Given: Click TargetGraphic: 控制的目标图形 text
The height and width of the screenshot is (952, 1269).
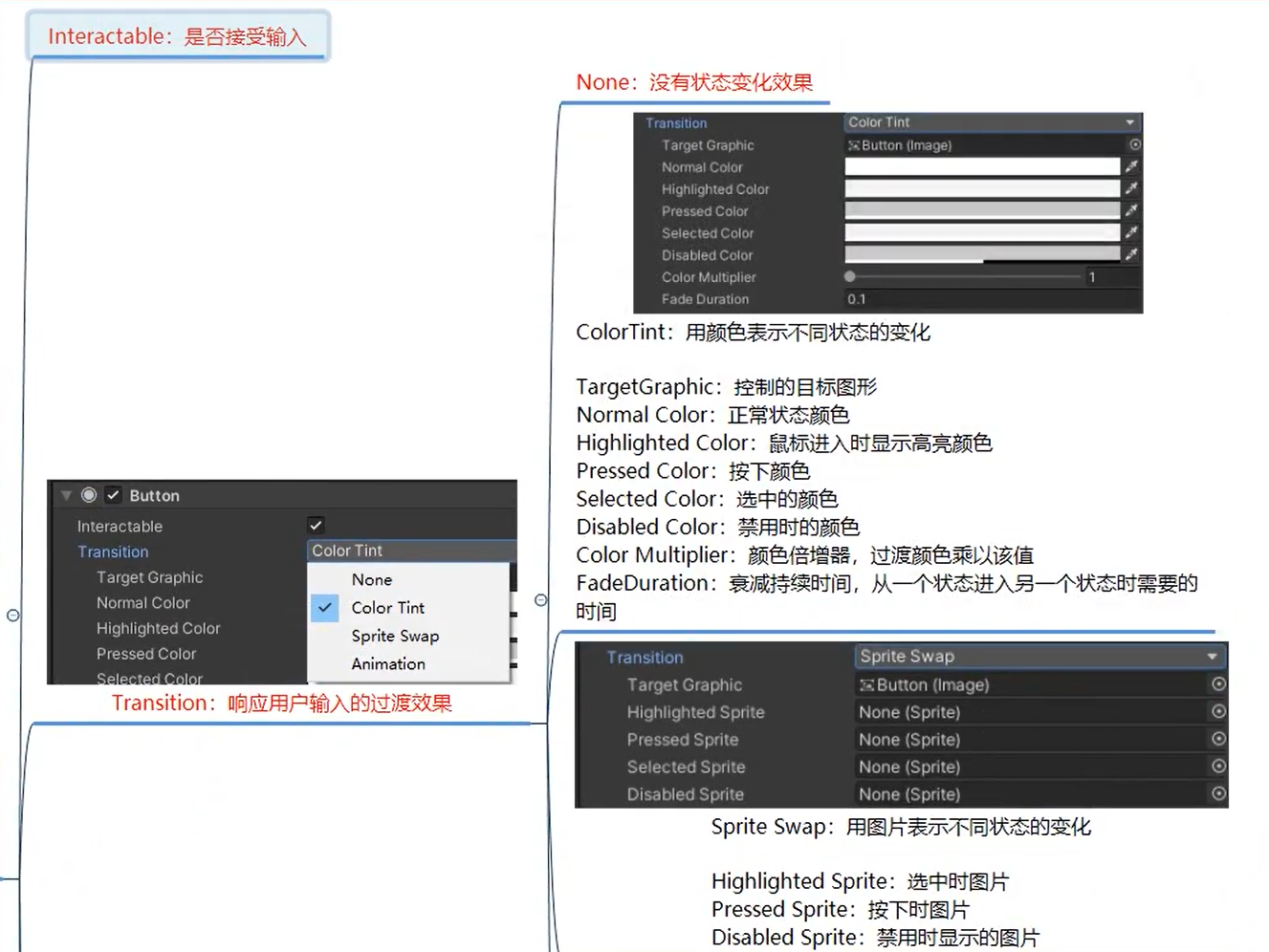Looking at the screenshot, I should 726,387.
